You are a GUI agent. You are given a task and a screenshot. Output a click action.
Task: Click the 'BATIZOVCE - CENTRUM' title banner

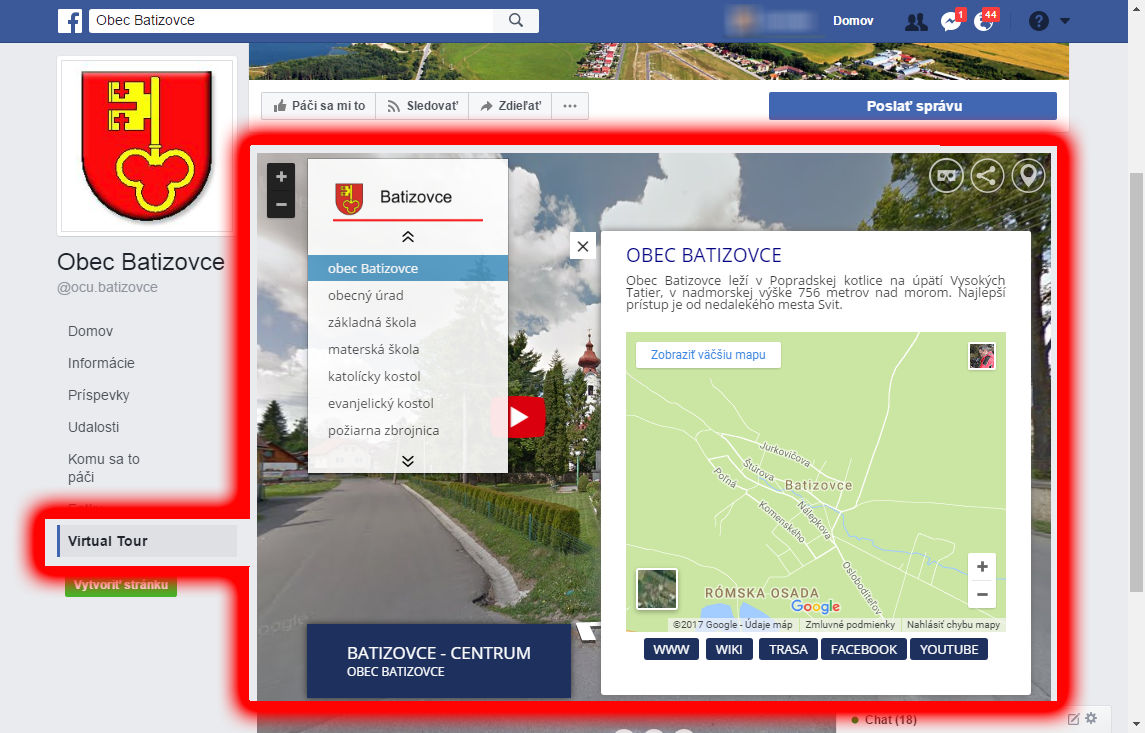coord(439,661)
